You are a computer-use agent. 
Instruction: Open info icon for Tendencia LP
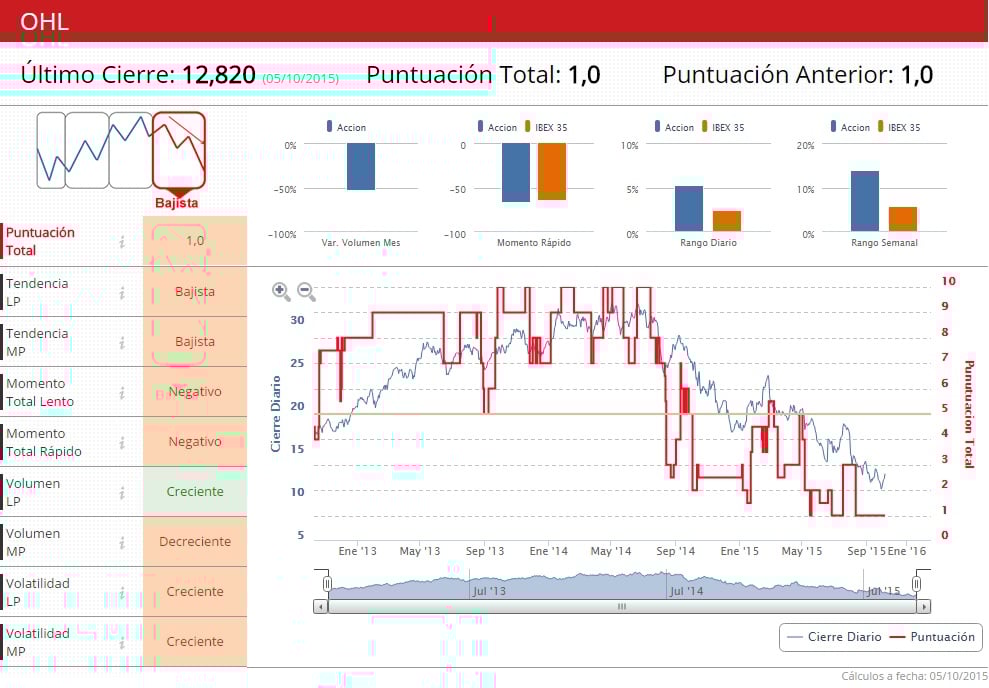click(x=122, y=293)
